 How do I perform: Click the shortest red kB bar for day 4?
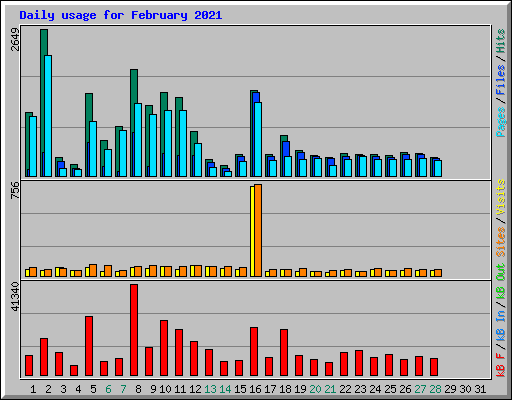click(x=74, y=371)
